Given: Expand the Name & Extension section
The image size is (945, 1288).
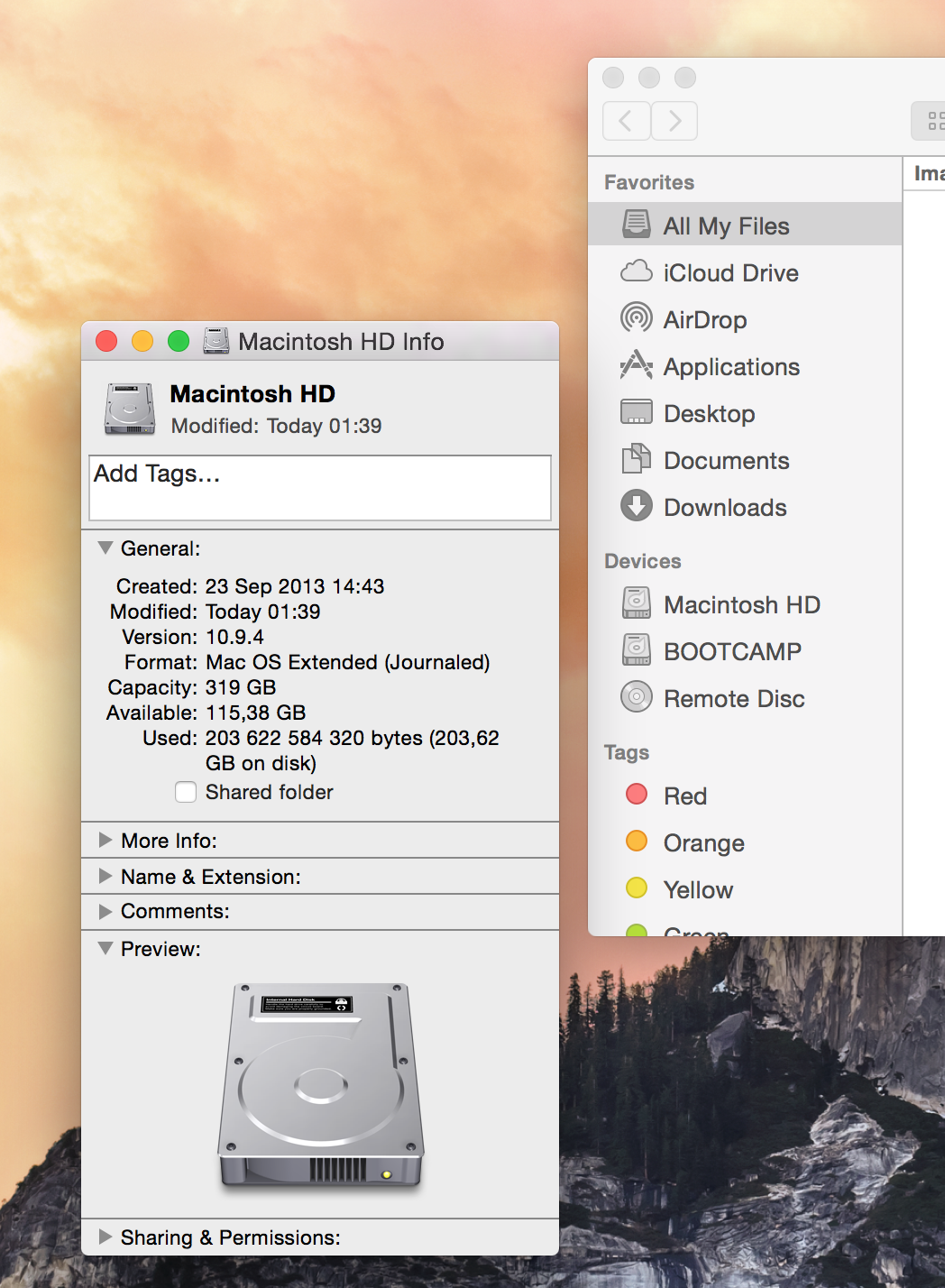Looking at the screenshot, I should [x=106, y=876].
